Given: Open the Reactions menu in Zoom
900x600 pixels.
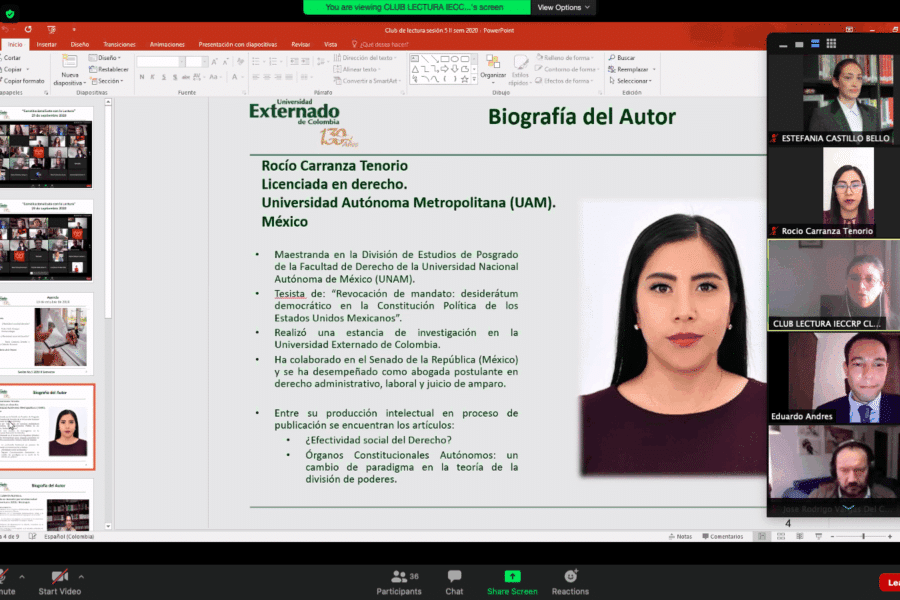Looking at the screenshot, I should pos(570,581).
